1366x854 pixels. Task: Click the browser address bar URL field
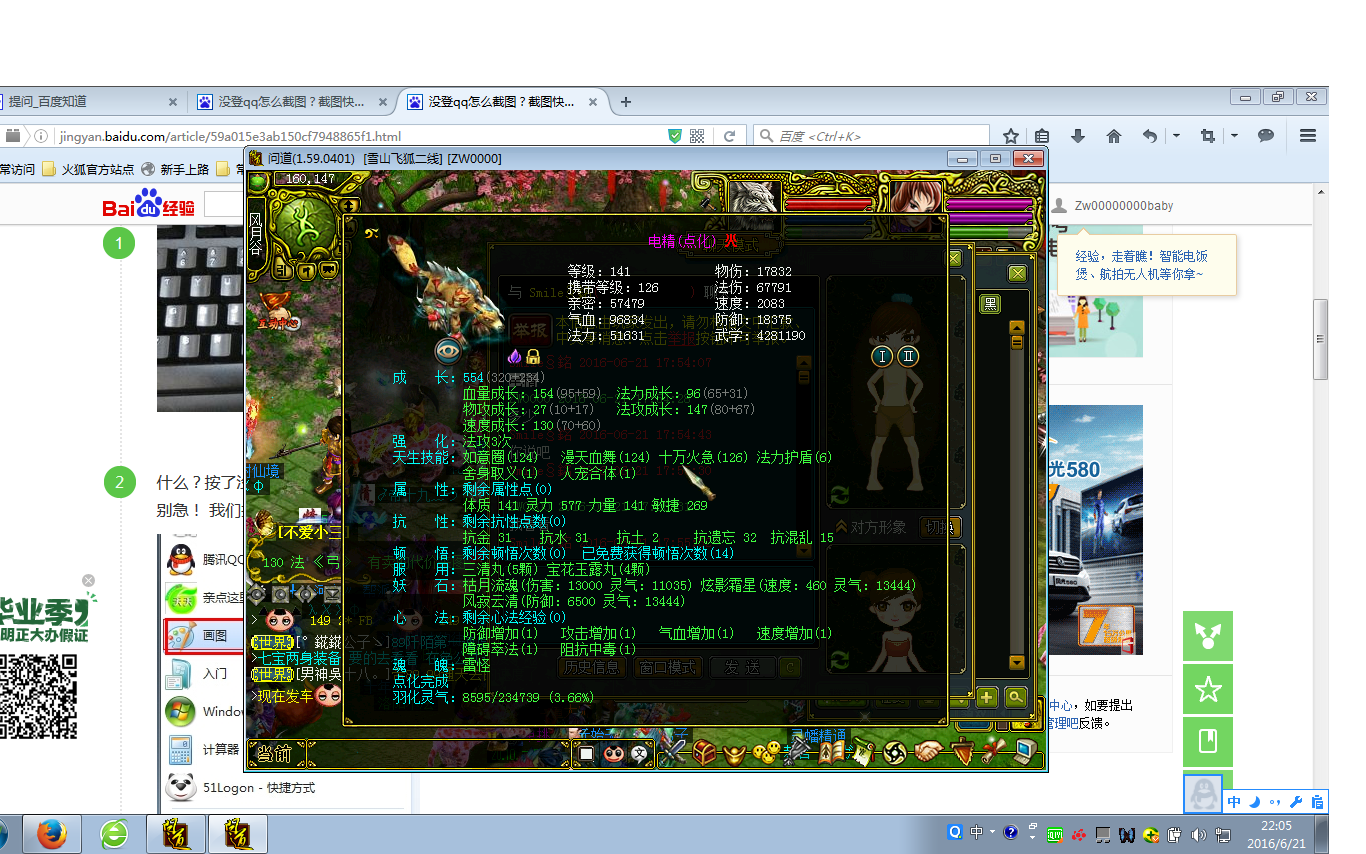350,136
